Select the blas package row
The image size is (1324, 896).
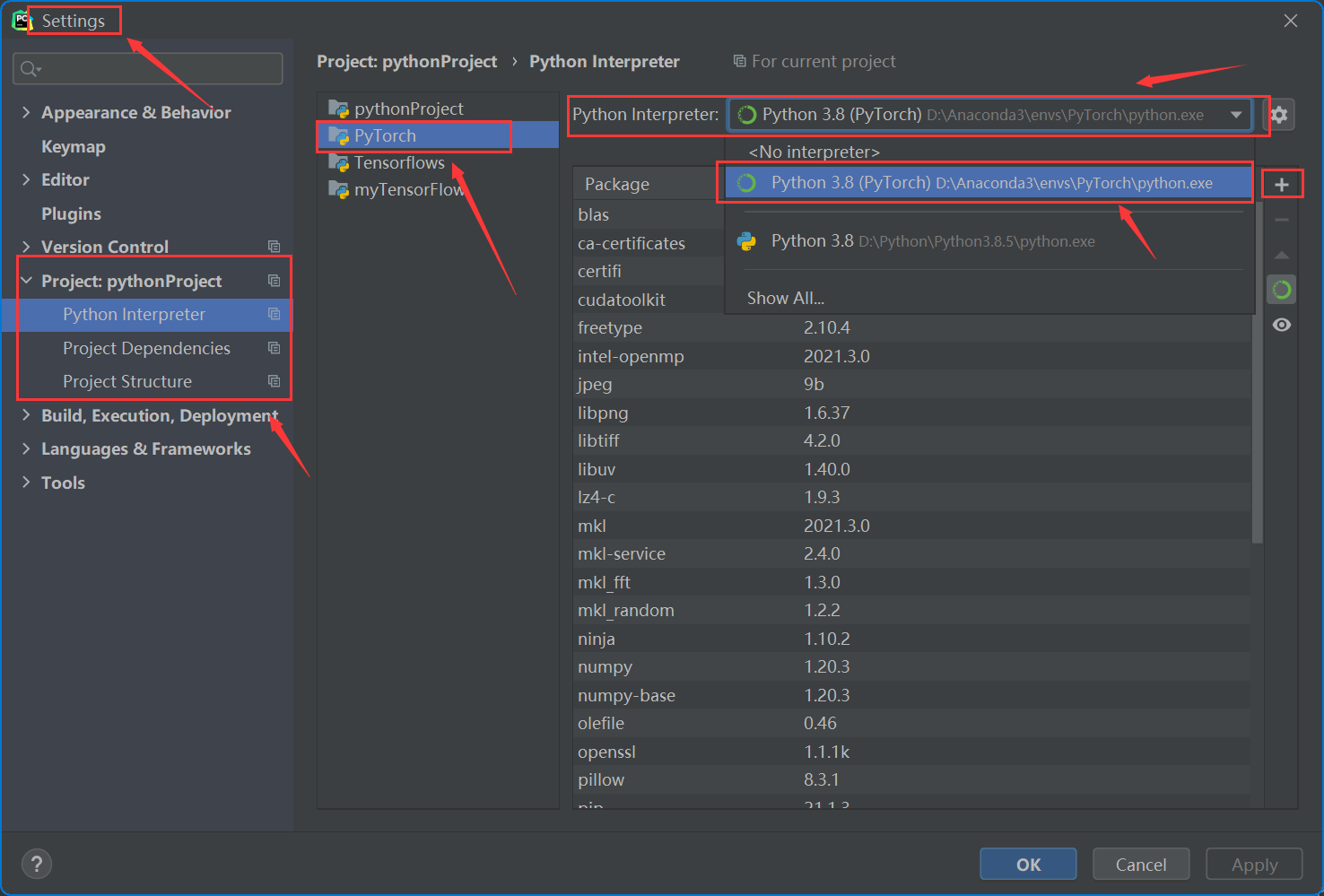pyautogui.click(x=649, y=214)
